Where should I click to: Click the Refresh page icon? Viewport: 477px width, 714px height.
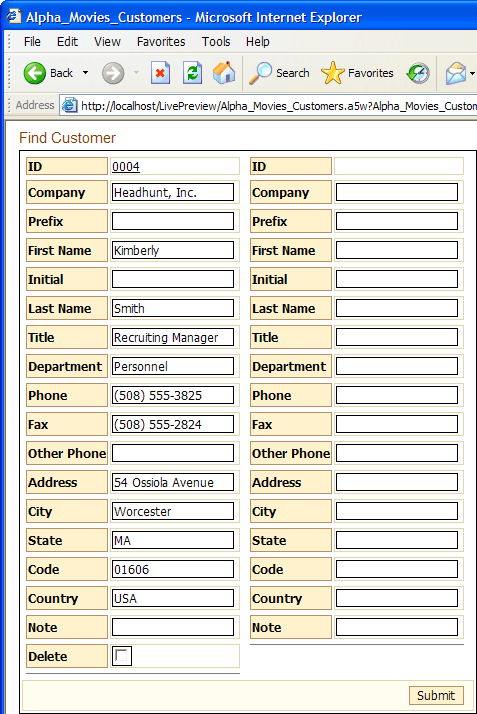click(x=193, y=73)
